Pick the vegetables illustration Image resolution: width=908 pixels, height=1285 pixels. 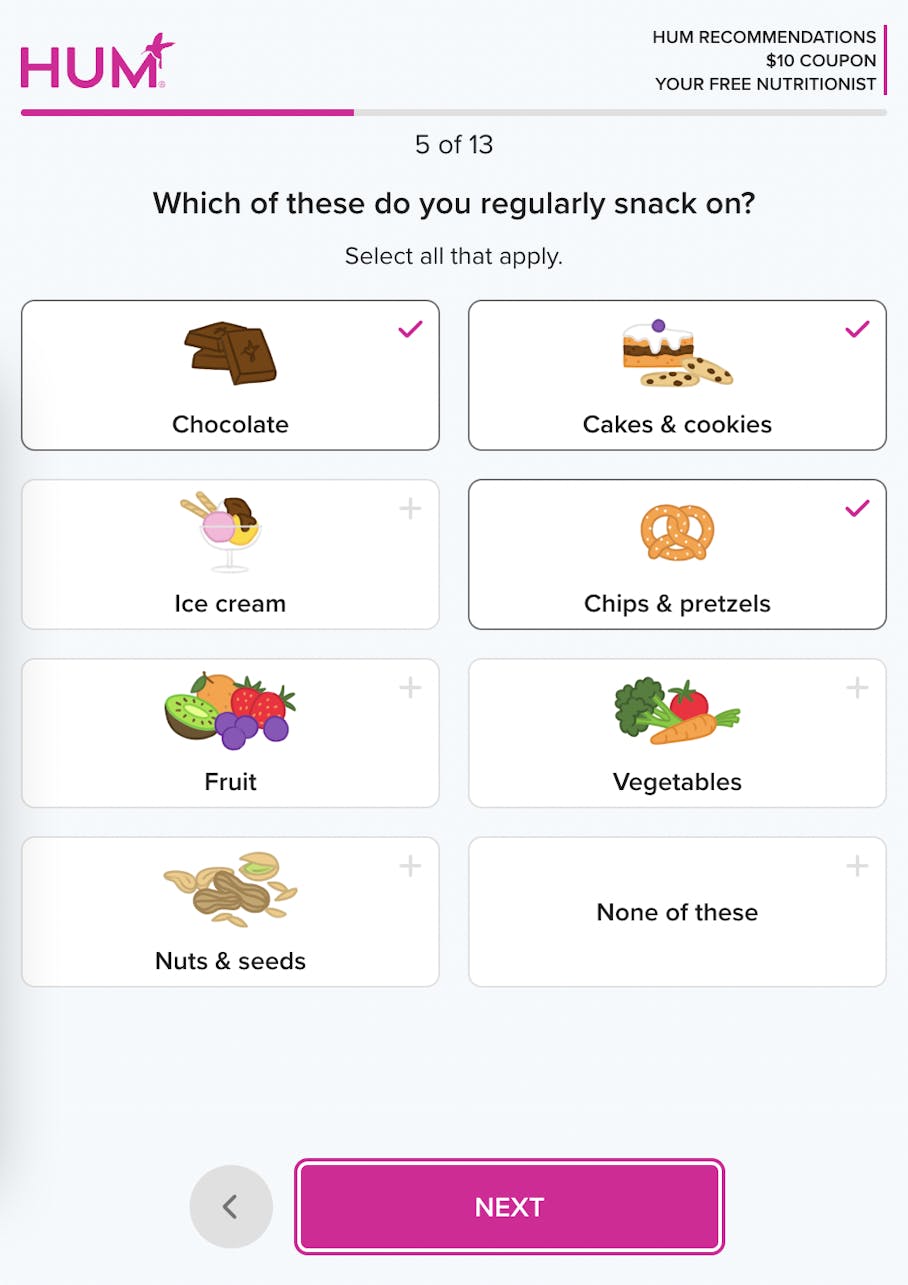pos(677,711)
